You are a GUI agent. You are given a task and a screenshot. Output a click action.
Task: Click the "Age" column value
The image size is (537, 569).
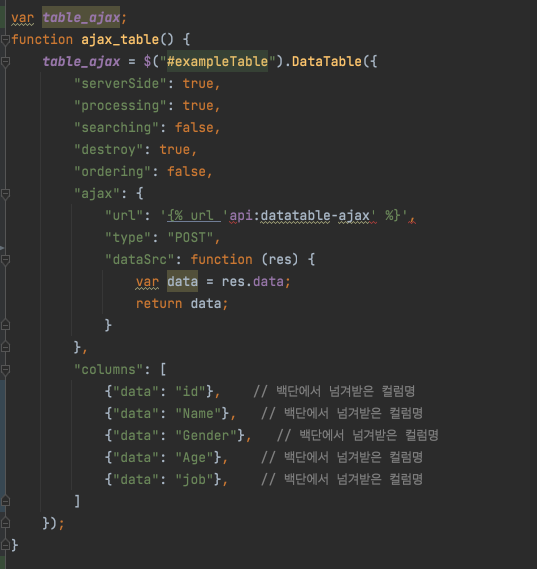[x=194, y=458]
